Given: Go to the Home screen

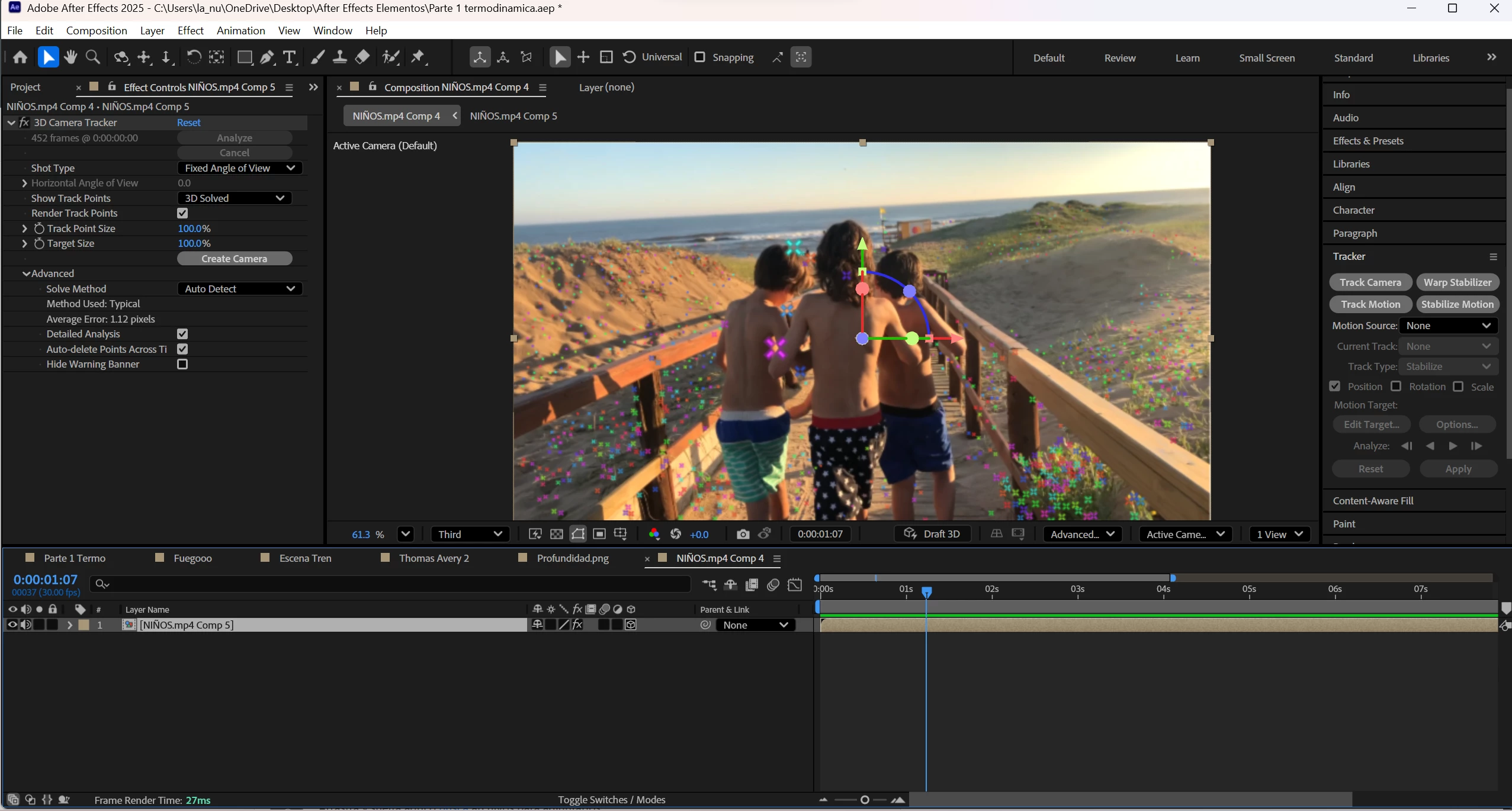Looking at the screenshot, I should pos(20,57).
